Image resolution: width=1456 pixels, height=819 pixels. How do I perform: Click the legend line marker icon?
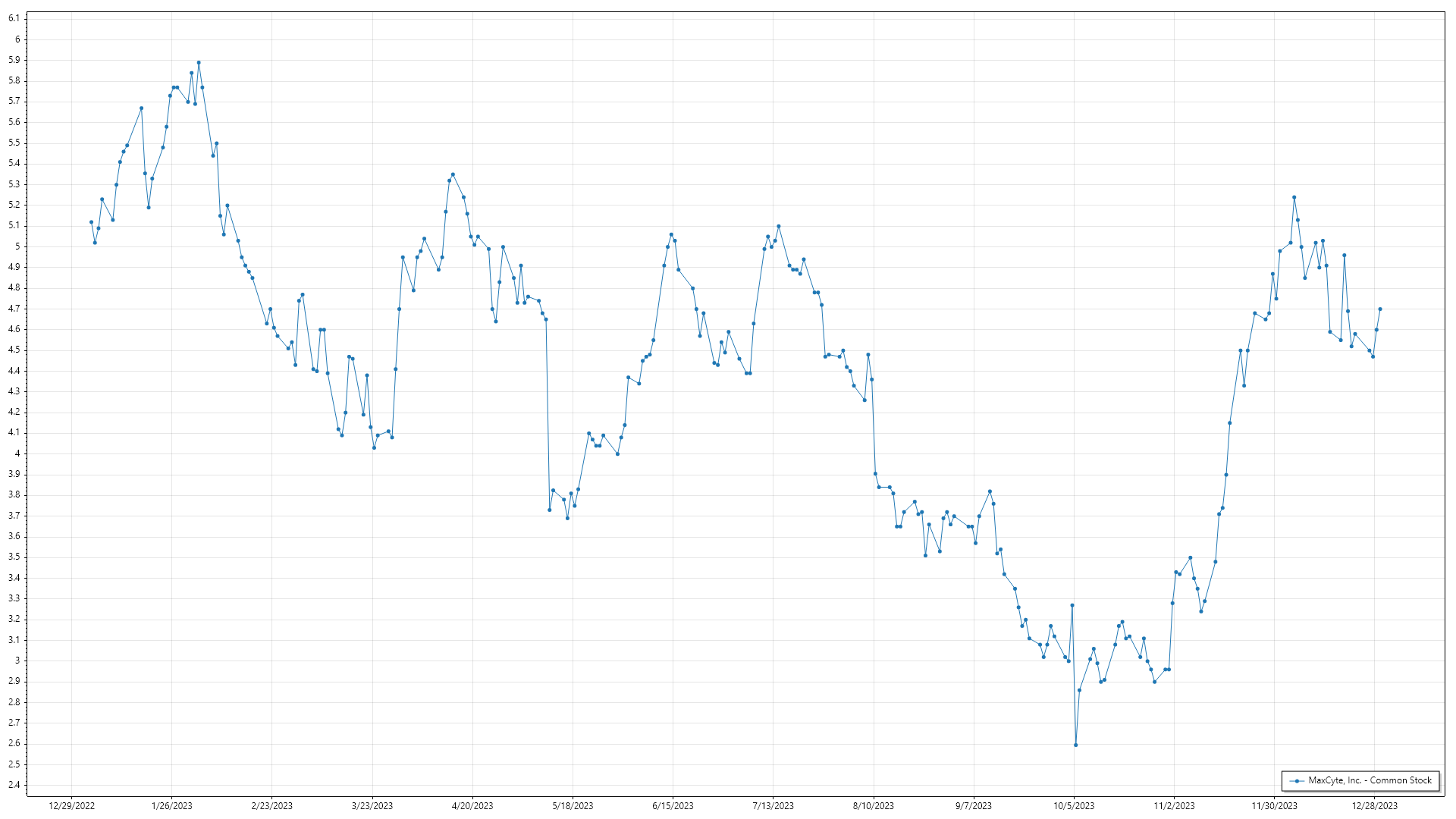point(1298,781)
